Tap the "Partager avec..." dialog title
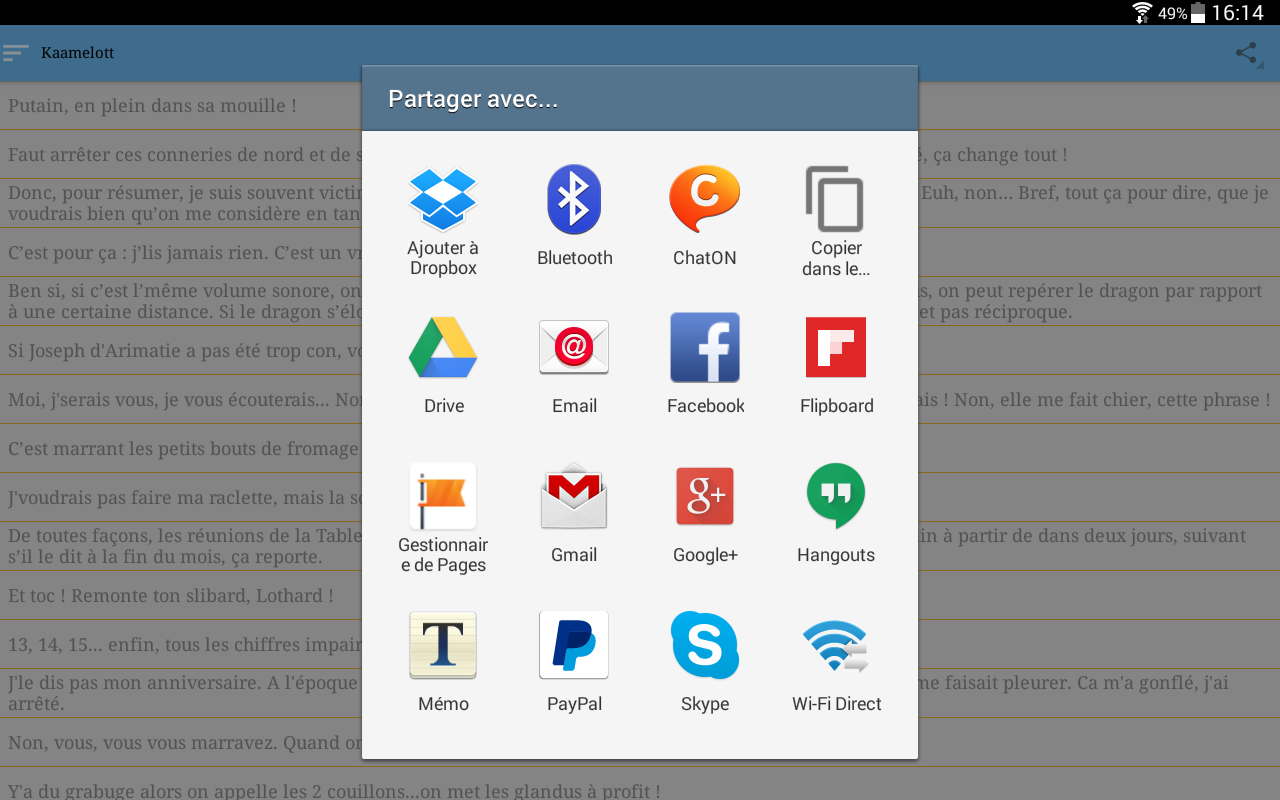1280x800 pixels. click(473, 99)
